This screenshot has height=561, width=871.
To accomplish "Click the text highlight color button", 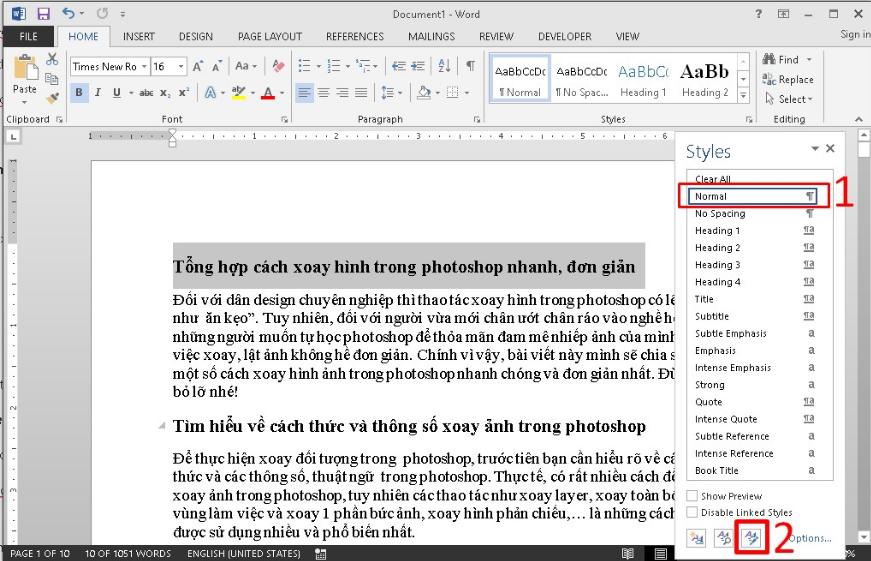I will pos(238,93).
